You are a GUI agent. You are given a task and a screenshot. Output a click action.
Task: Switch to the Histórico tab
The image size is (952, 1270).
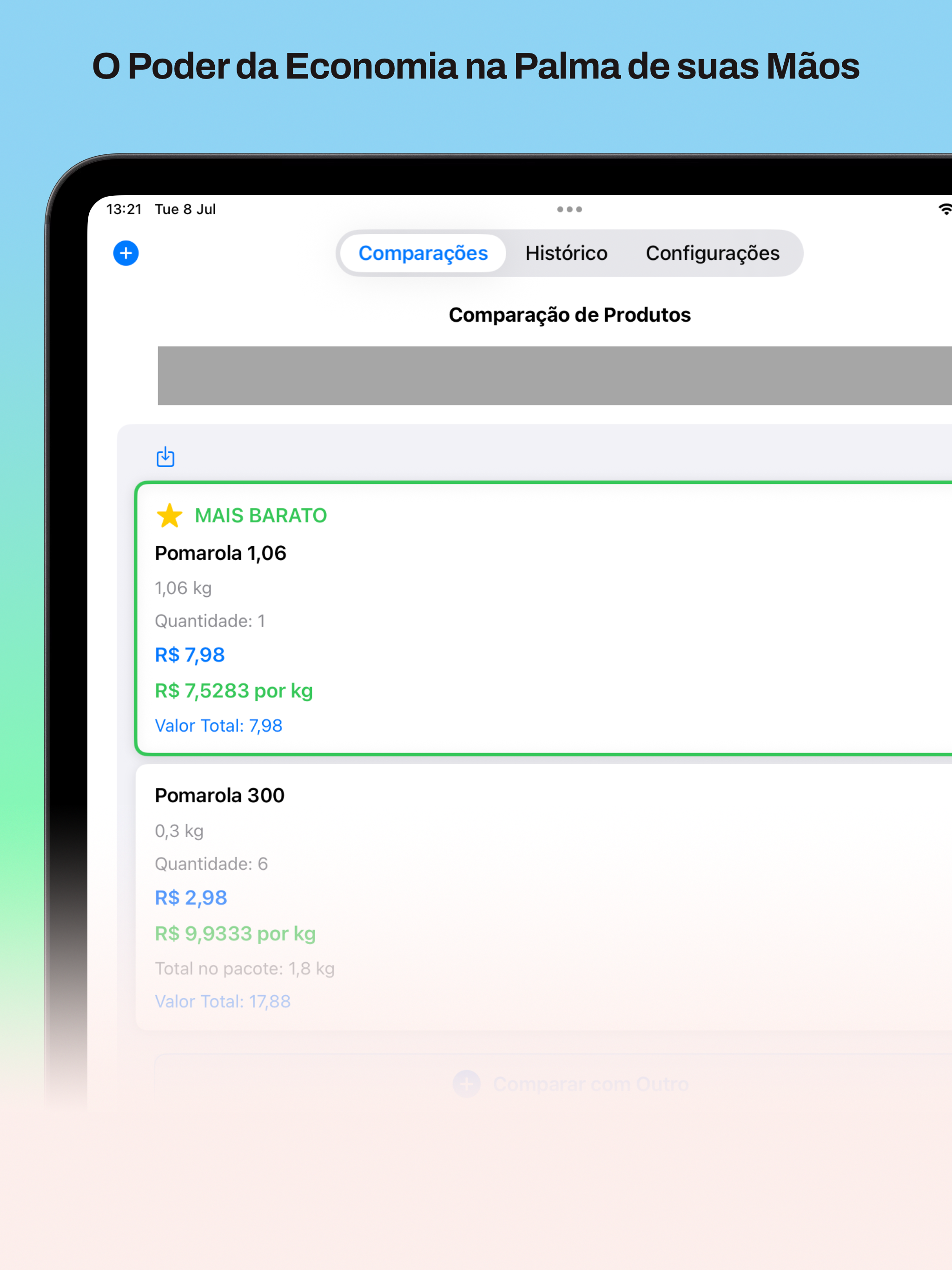[566, 253]
